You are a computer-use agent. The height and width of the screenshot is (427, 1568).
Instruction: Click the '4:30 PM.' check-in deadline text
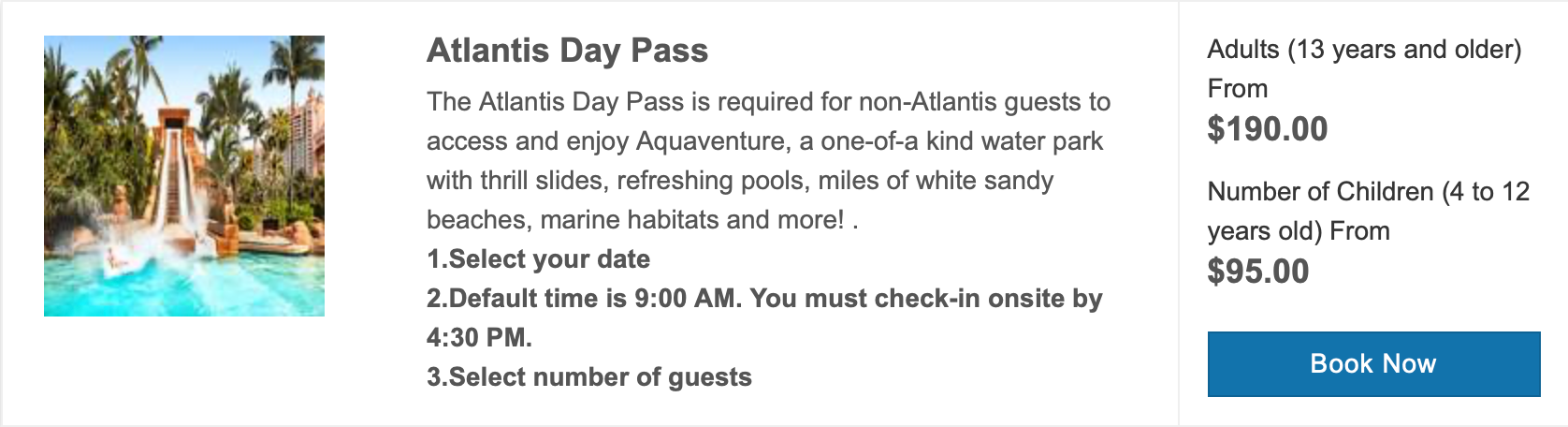(x=479, y=338)
